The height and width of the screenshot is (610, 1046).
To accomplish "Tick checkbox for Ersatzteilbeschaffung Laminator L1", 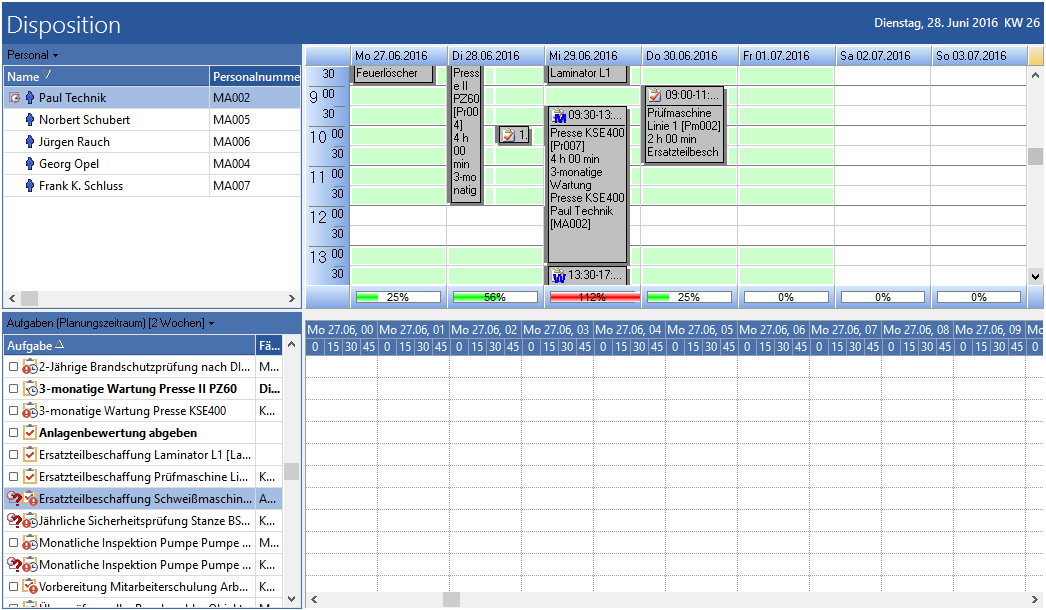I will (x=13, y=454).
